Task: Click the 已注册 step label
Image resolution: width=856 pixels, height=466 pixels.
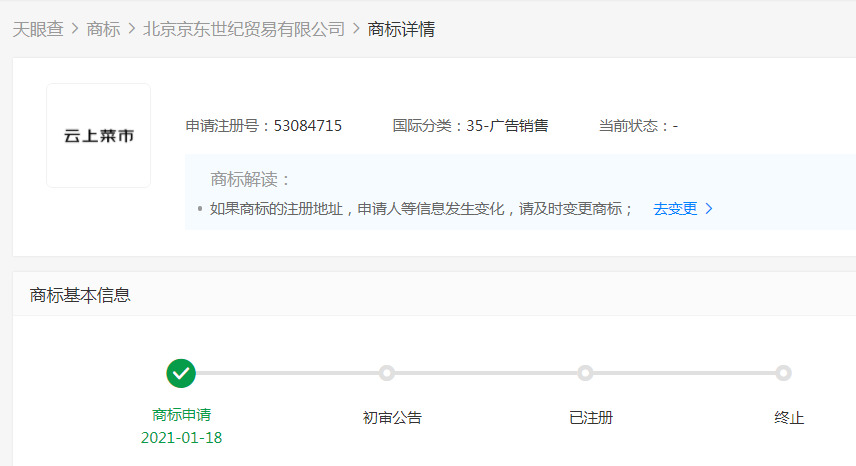Action: coord(591,418)
